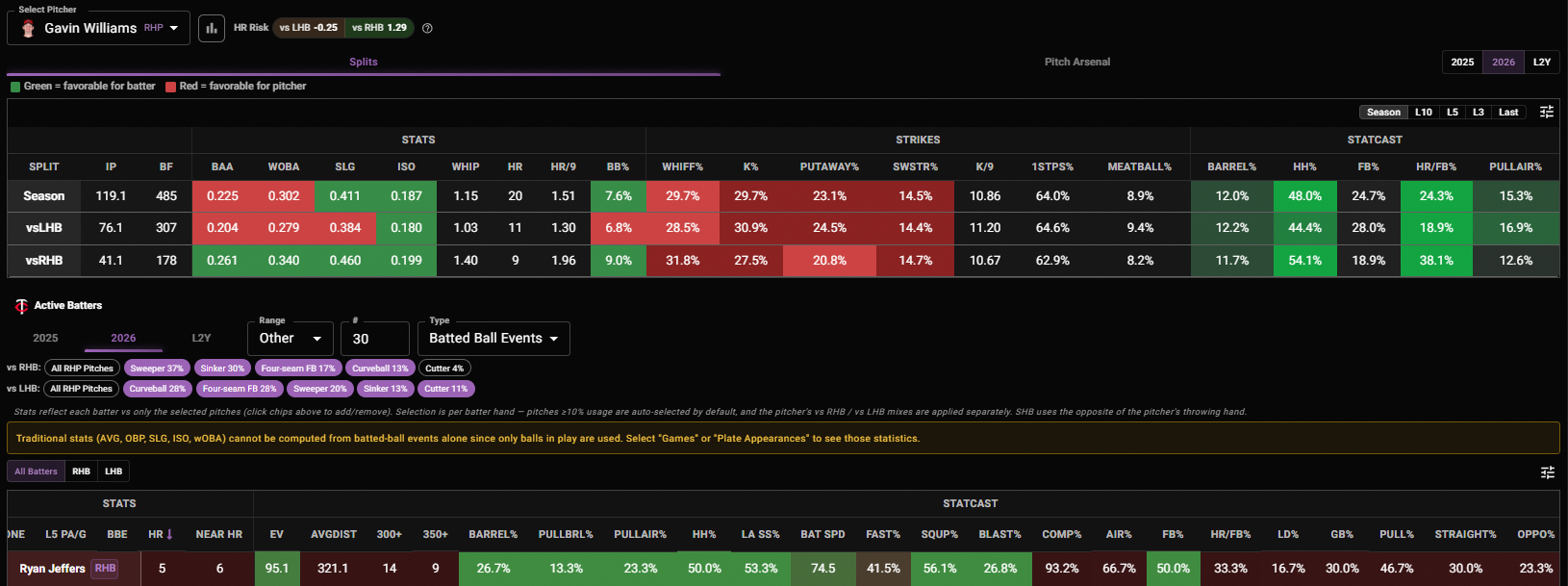
Task: Filter batters by LHB
Action: coord(114,471)
